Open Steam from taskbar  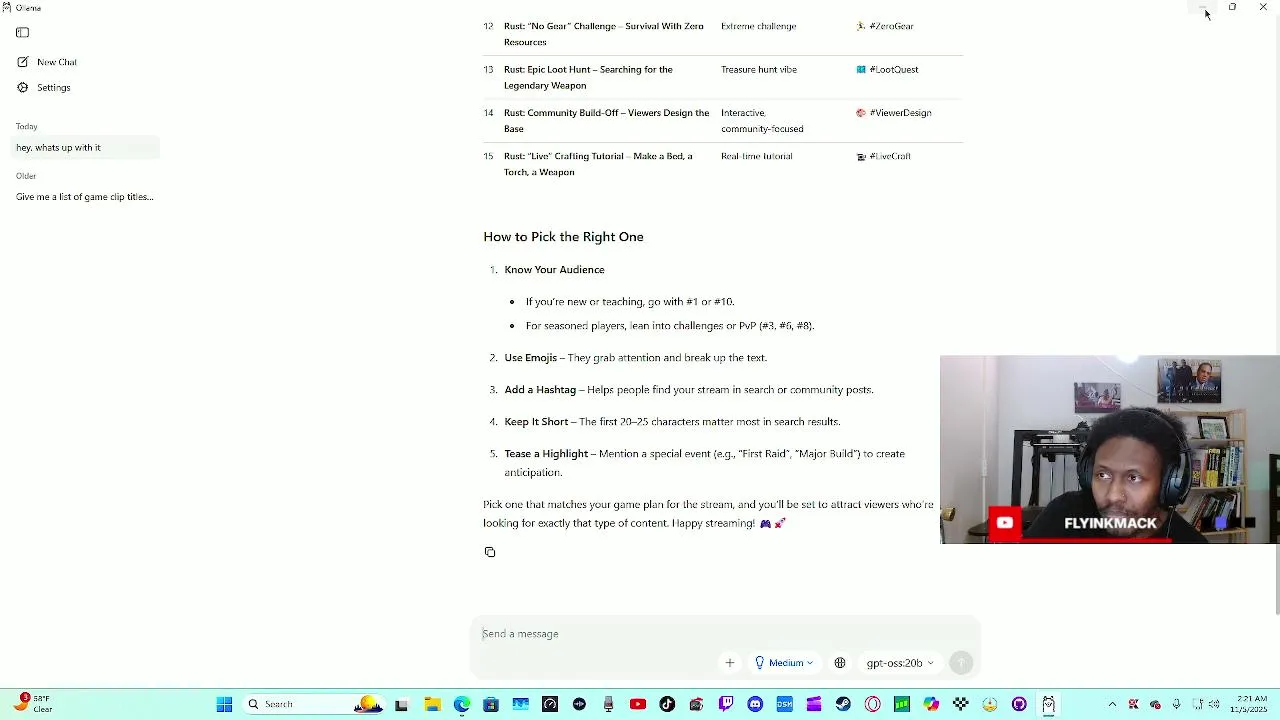[843, 705]
